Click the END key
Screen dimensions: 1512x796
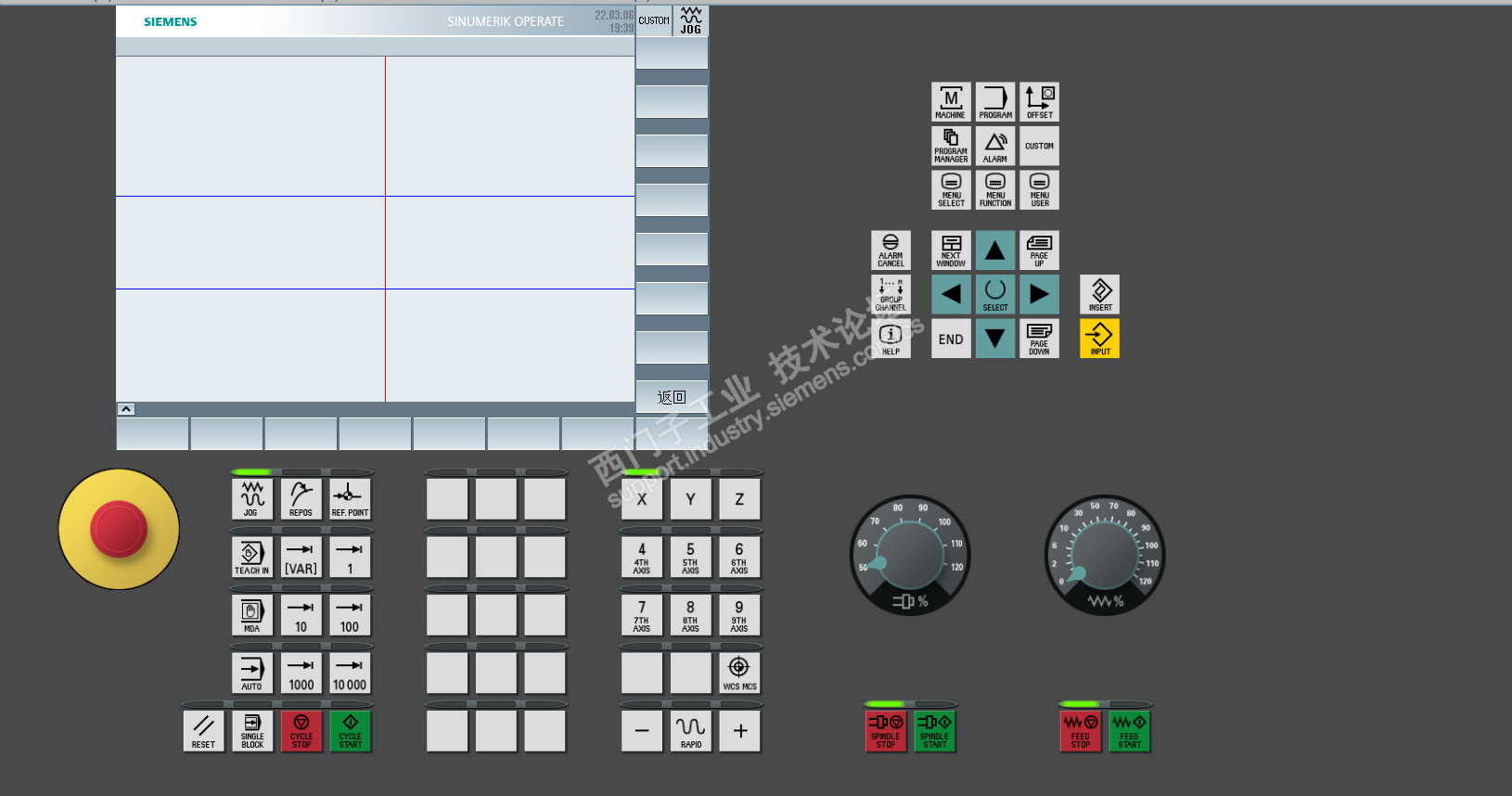tap(951, 339)
